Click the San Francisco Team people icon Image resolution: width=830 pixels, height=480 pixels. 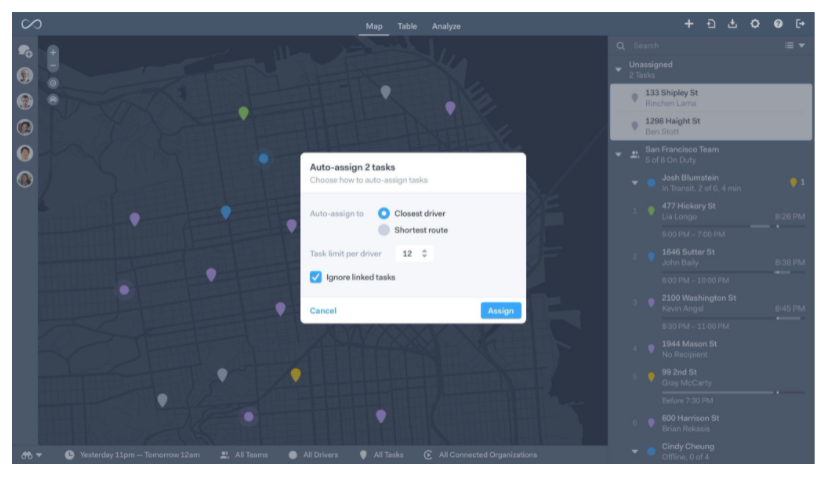[x=634, y=155]
